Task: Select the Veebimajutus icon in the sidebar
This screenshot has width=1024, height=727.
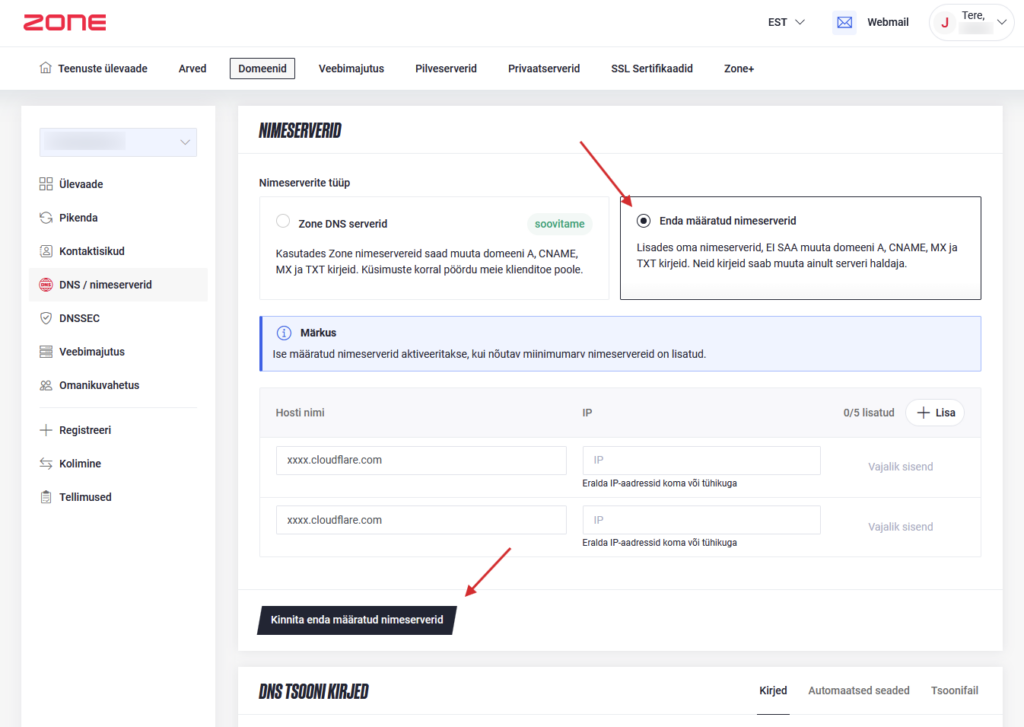Action: [47, 351]
